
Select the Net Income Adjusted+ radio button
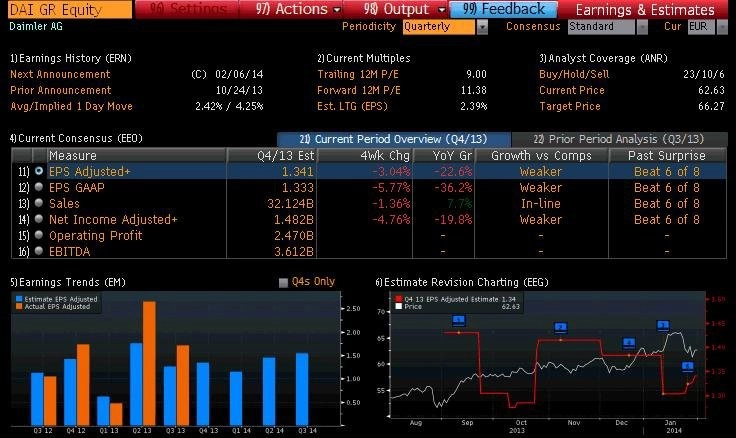pos(39,219)
